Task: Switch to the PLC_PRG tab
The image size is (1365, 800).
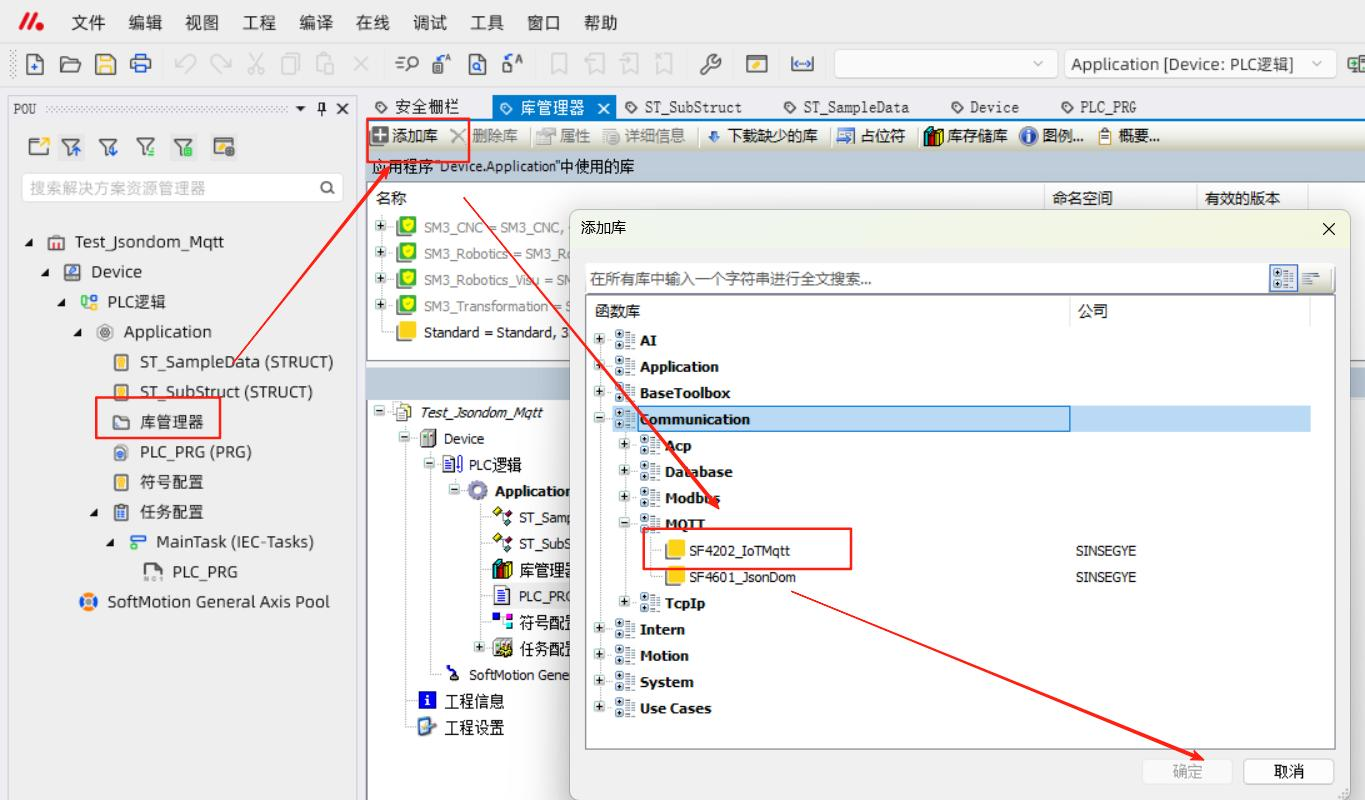Action: [x=1099, y=107]
